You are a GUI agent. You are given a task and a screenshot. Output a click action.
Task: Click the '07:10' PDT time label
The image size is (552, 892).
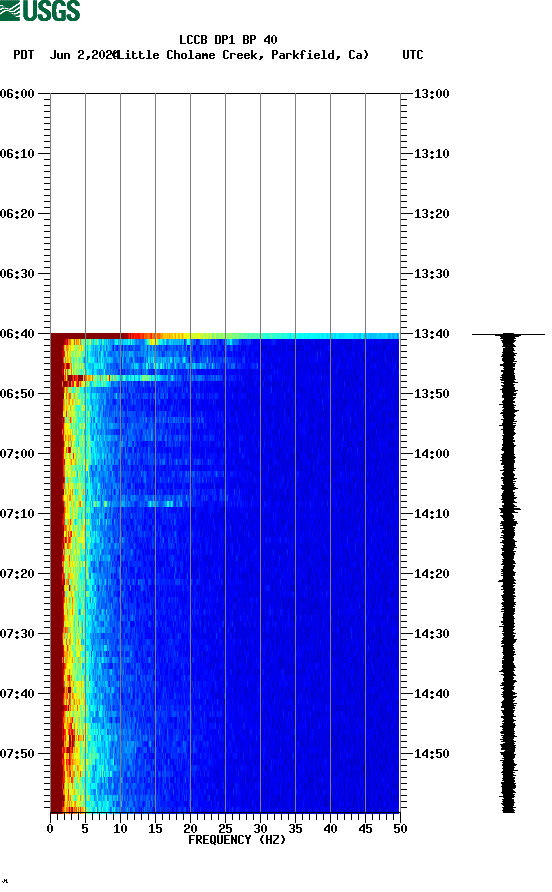[x=18, y=514]
